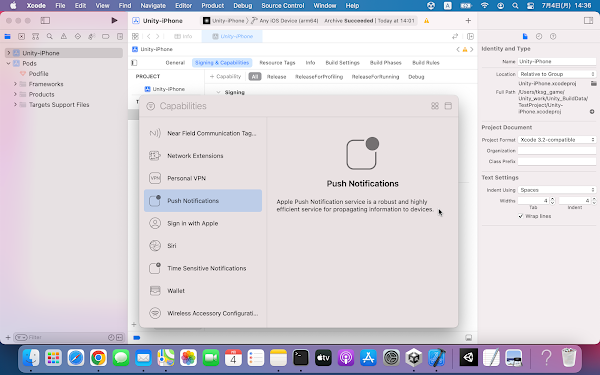Click the Organization text field
This screenshot has width=600, height=375.
pyautogui.click(x=557, y=150)
